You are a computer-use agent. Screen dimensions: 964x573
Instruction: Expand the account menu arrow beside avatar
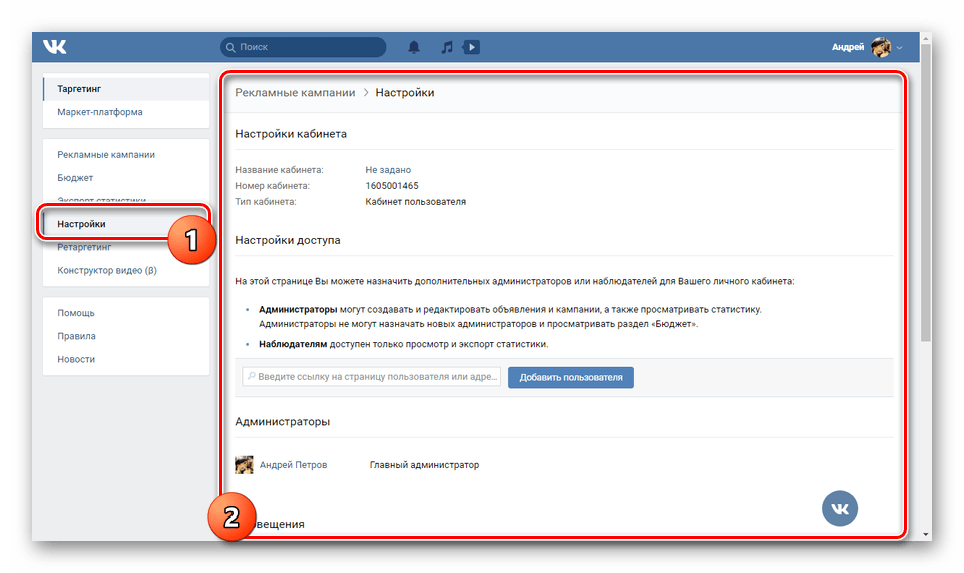899,47
